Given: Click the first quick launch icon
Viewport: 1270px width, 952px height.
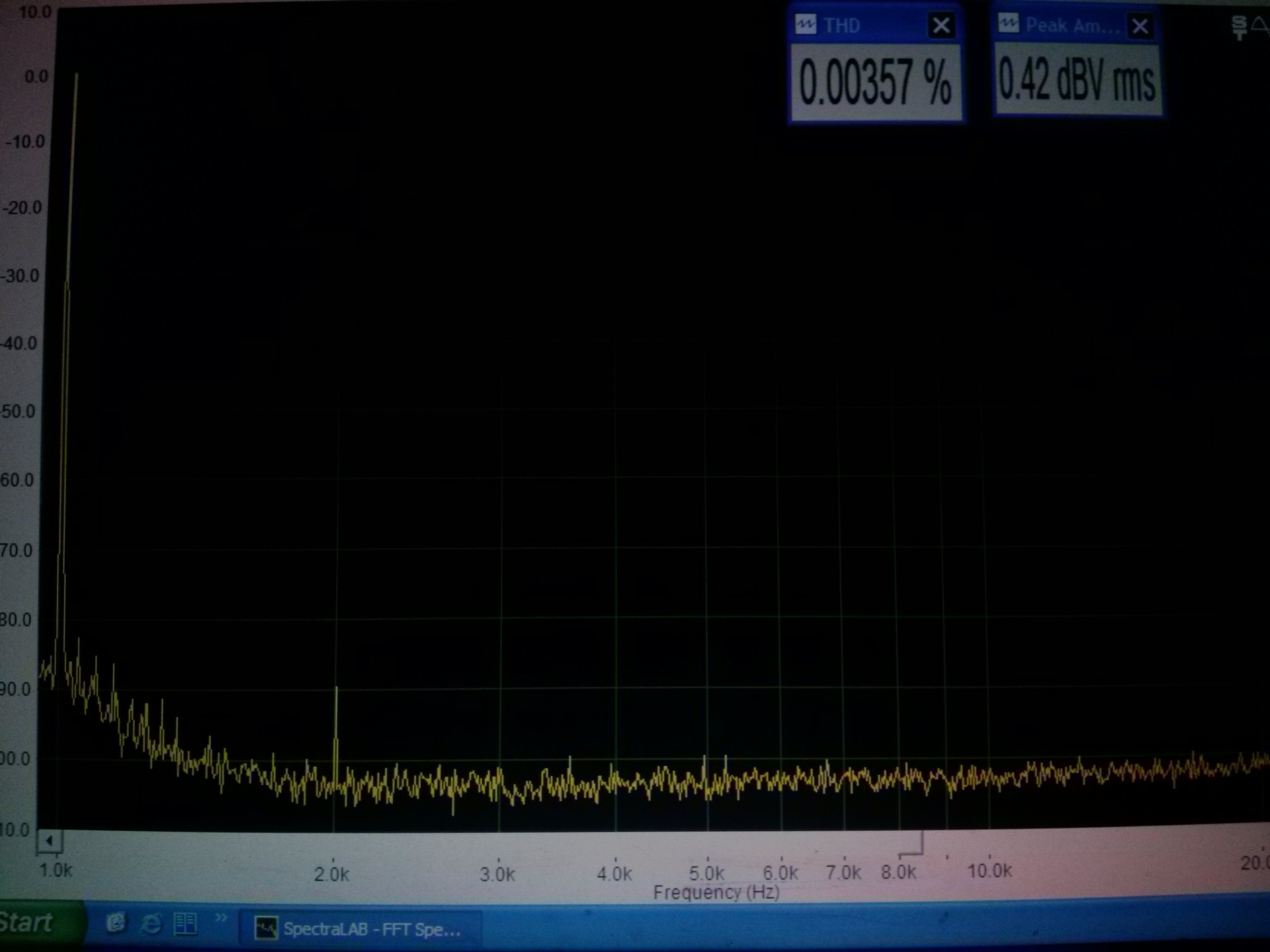Looking at the screenshot, I should pyautogui.click(x=116, y=923).
